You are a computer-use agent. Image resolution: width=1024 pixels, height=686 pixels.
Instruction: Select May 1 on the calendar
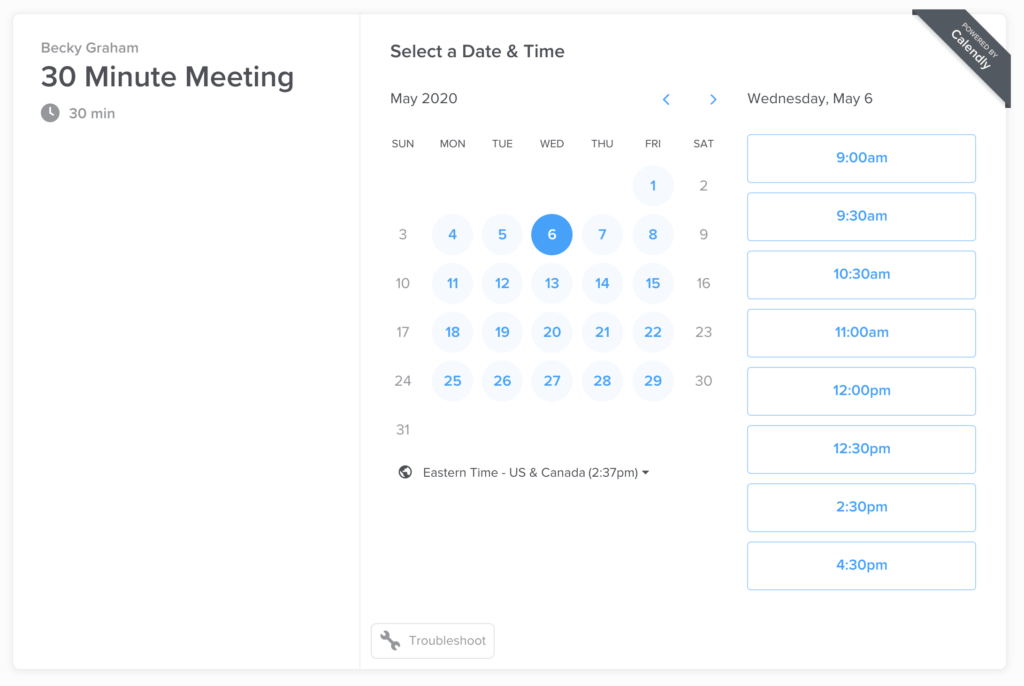click(x=652, y=186)
